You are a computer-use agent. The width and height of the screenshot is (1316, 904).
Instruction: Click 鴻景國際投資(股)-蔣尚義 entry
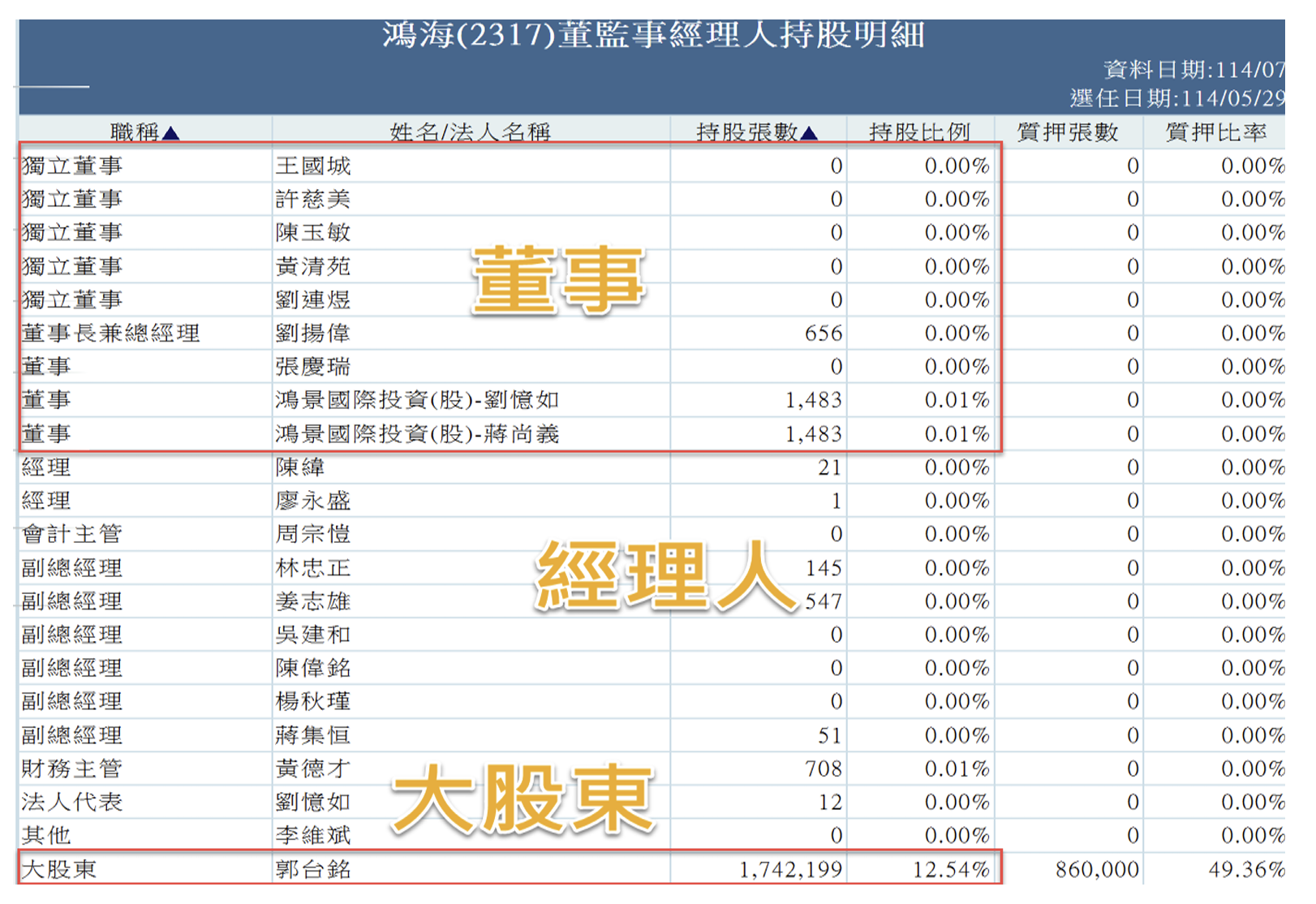click(x=417, y=434)
